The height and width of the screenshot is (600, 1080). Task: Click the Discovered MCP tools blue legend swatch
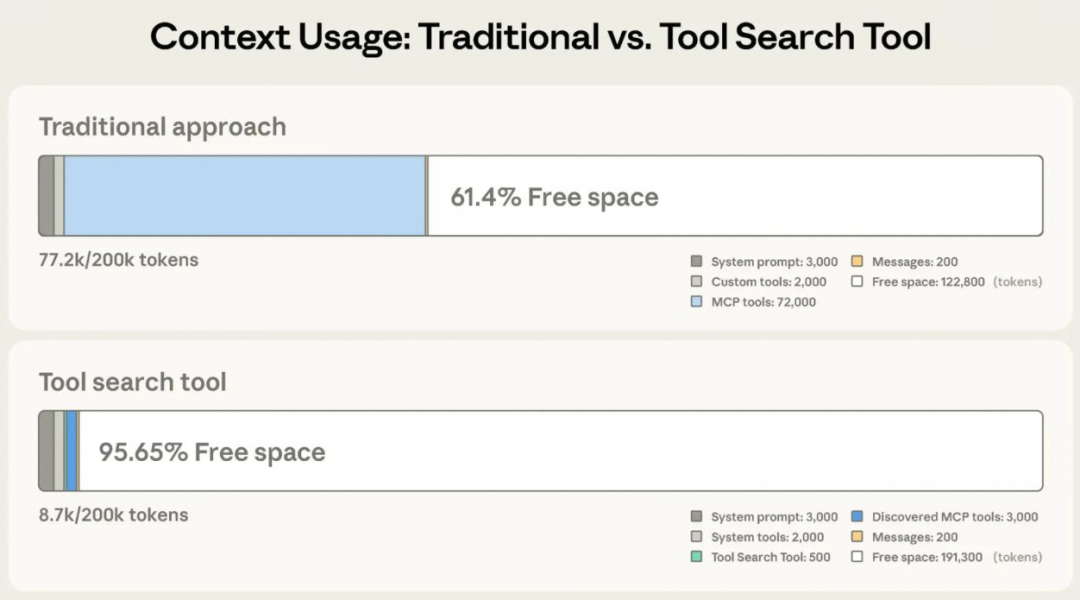[857, 517]
